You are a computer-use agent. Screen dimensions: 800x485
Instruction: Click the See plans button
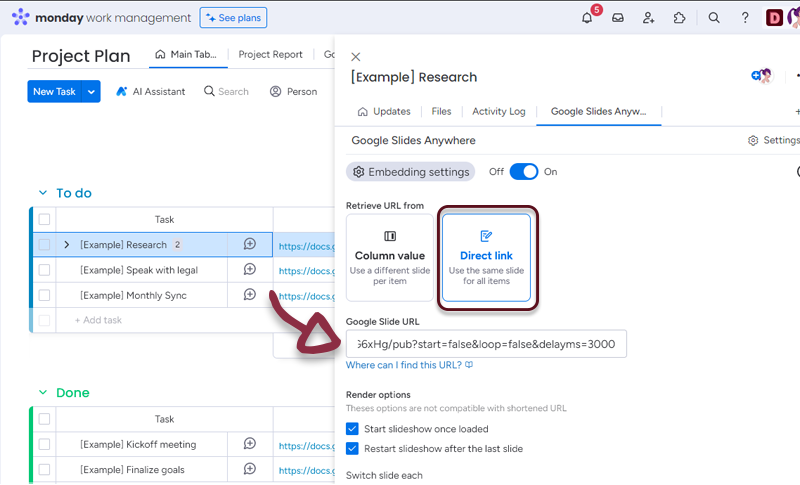[233, 18]
